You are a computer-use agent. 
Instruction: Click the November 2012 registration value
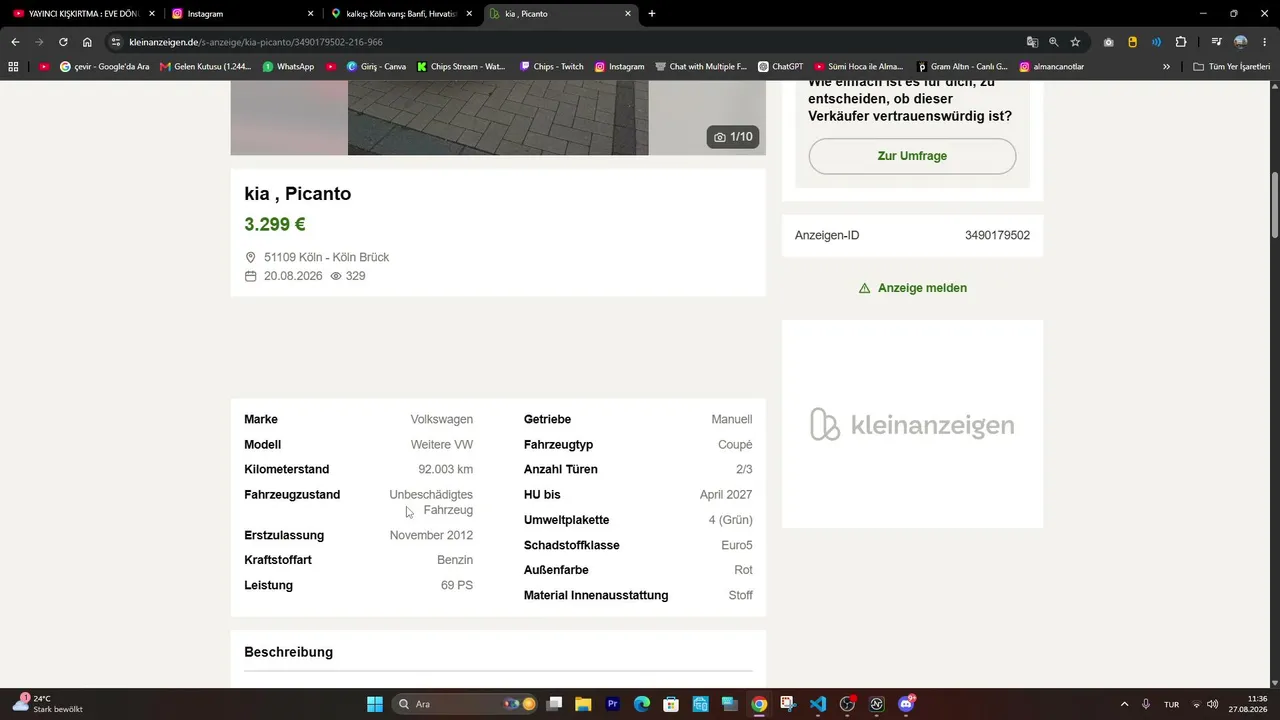[x=431, y=535]
